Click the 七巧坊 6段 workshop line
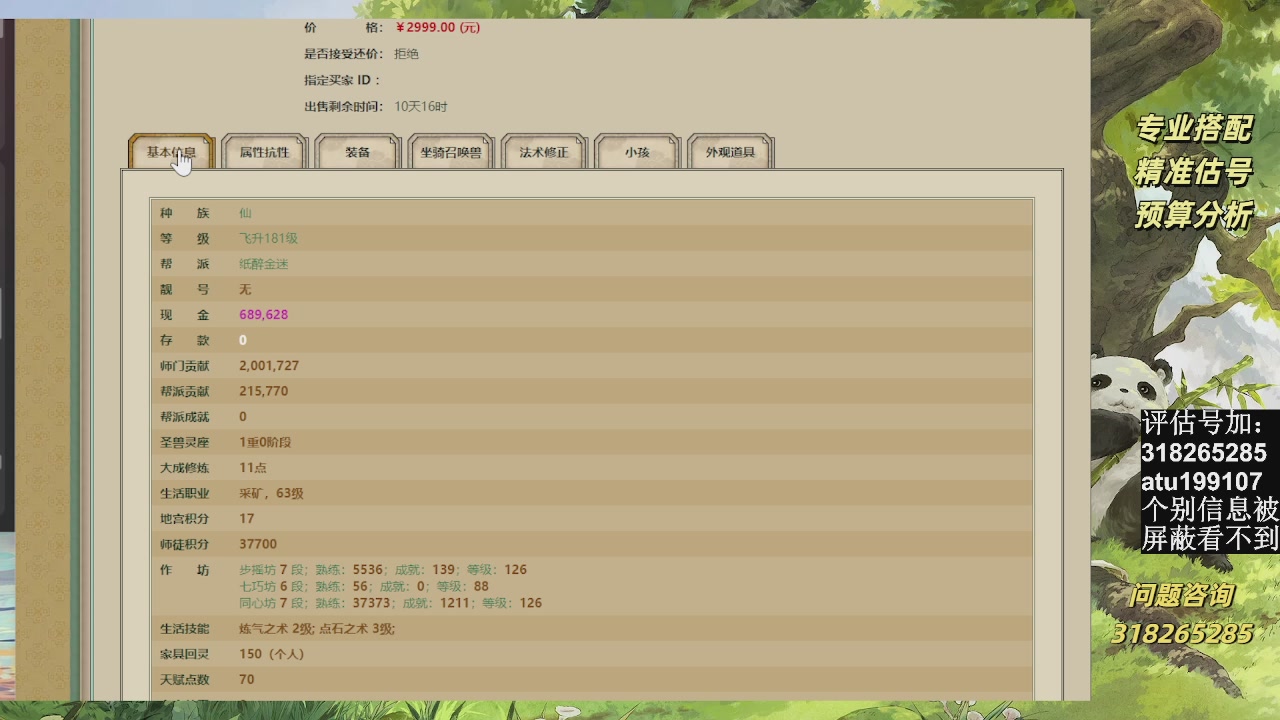The width and height of the screenshot is (1280, 720). click(x=364, y=587)
